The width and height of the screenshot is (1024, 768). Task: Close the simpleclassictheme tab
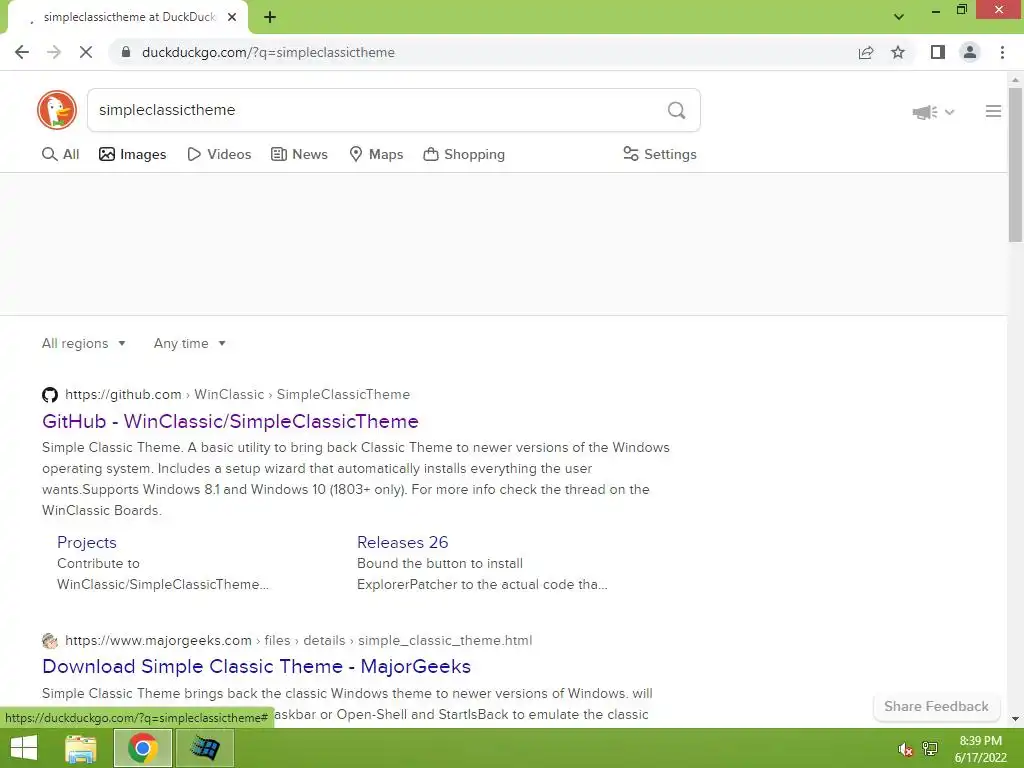pos(232,17)
